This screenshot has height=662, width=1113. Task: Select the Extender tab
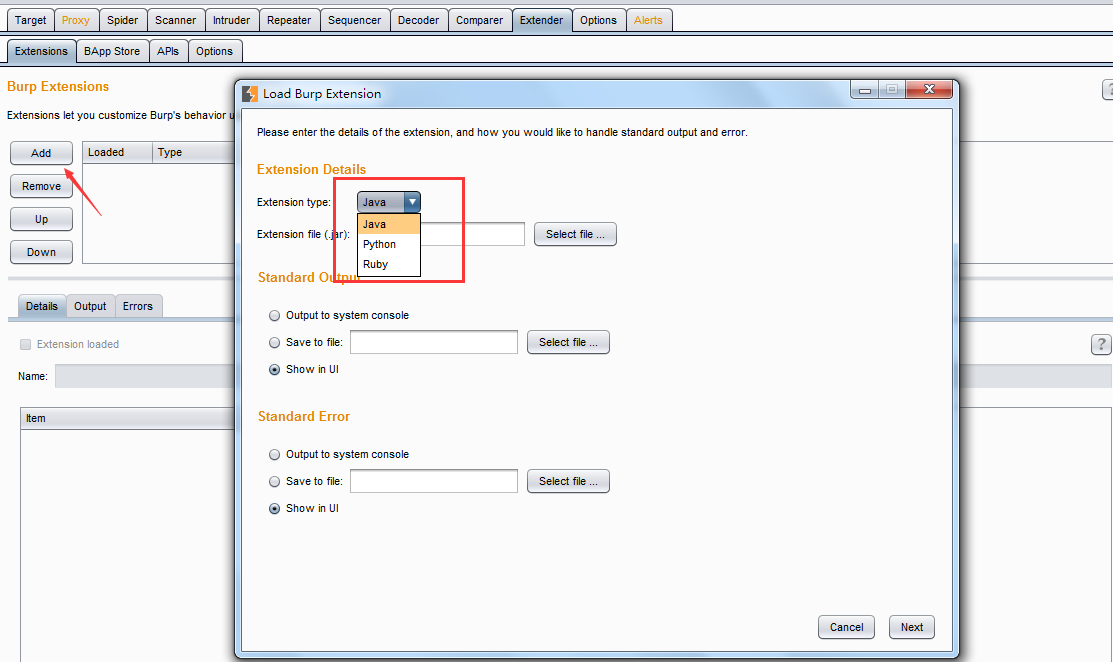(541, 20)
